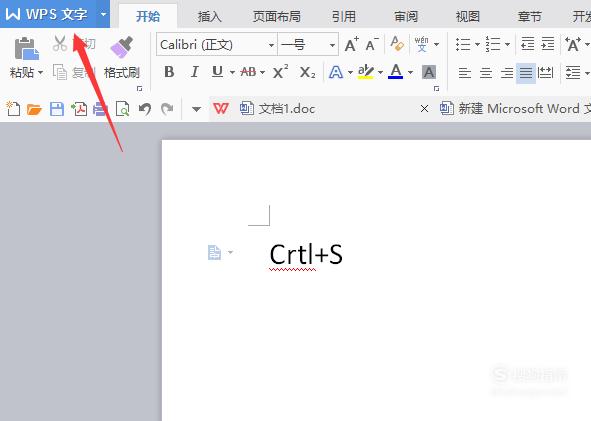Expand numbered list style dropdown
This screenshot has width=591, height=421.
(x=507, y=44)
